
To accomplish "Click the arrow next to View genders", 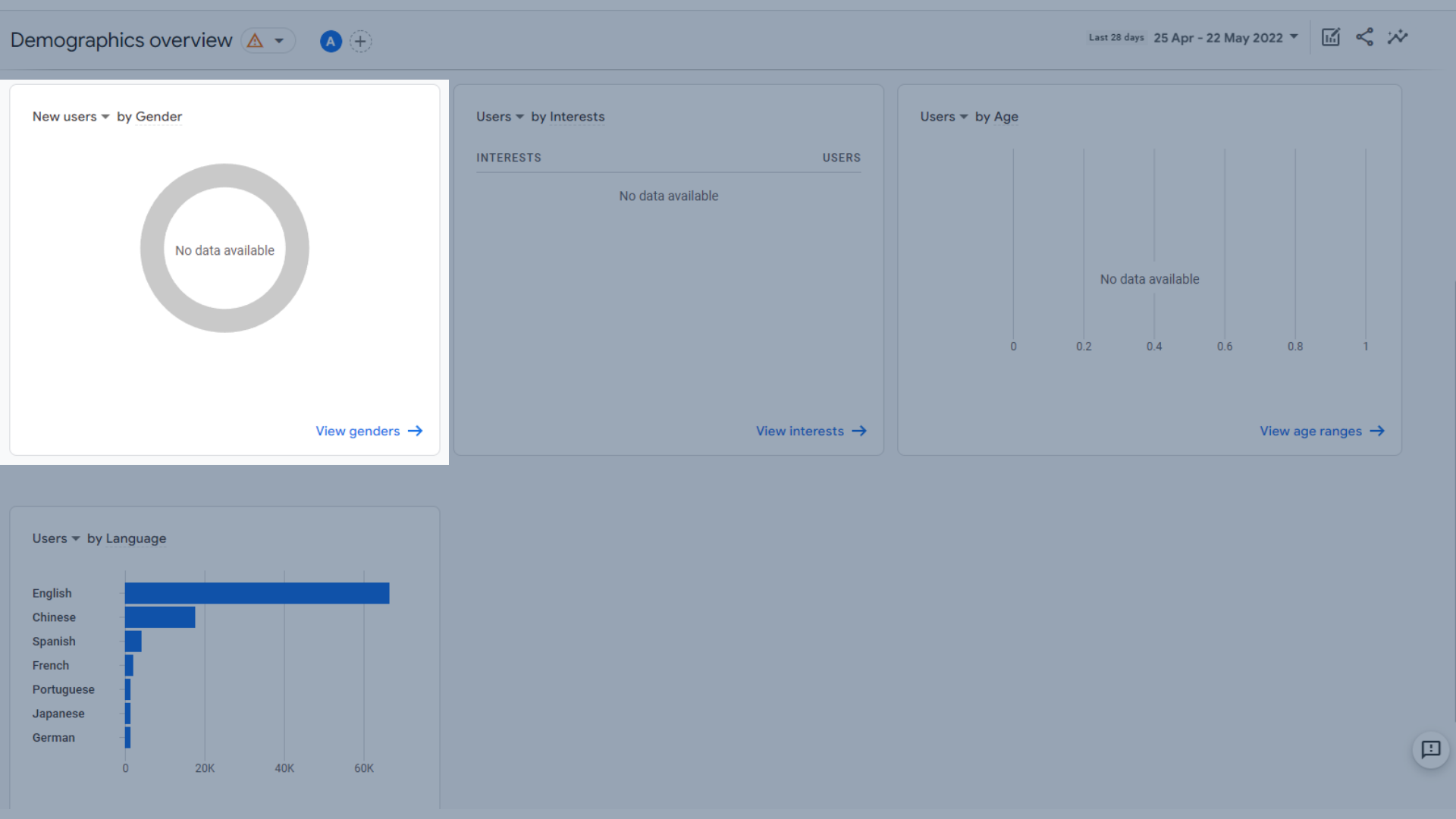I will click(415, 431).
